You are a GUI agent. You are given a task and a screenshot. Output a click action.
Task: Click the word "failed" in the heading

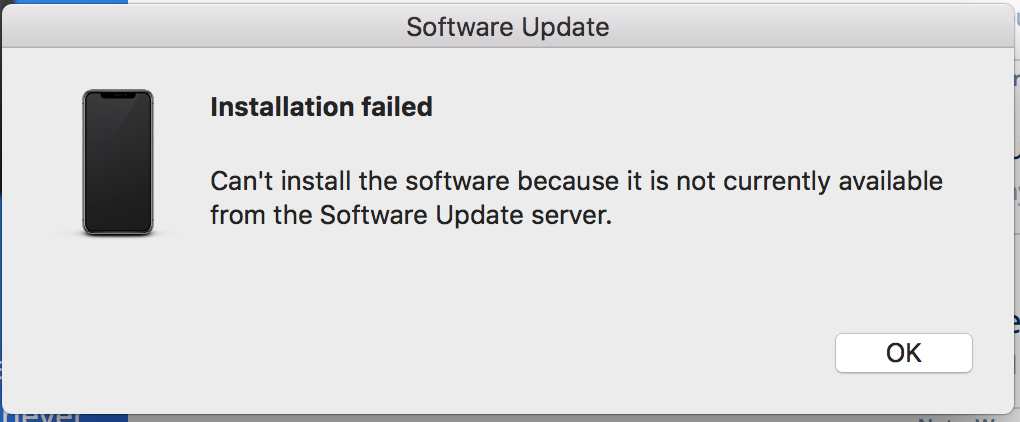(396, 107)
